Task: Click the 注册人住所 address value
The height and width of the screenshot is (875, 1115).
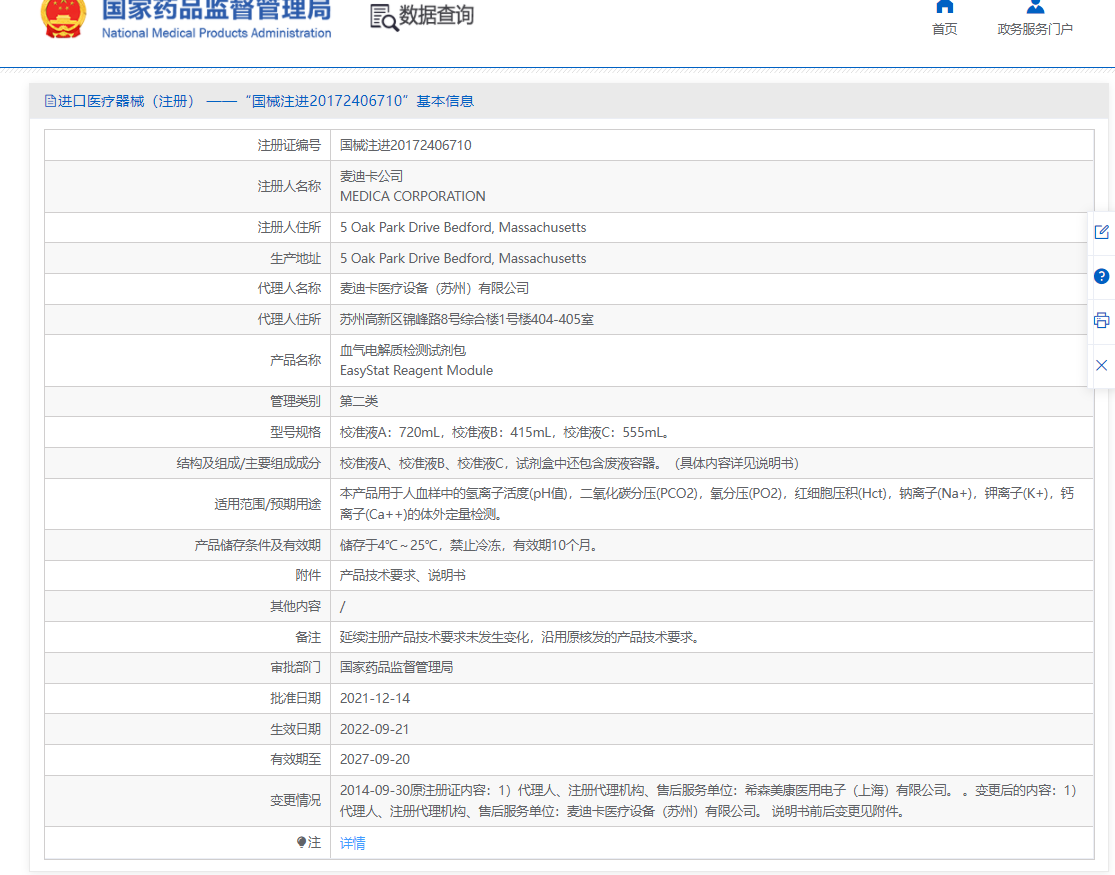Action: point(463,228)
